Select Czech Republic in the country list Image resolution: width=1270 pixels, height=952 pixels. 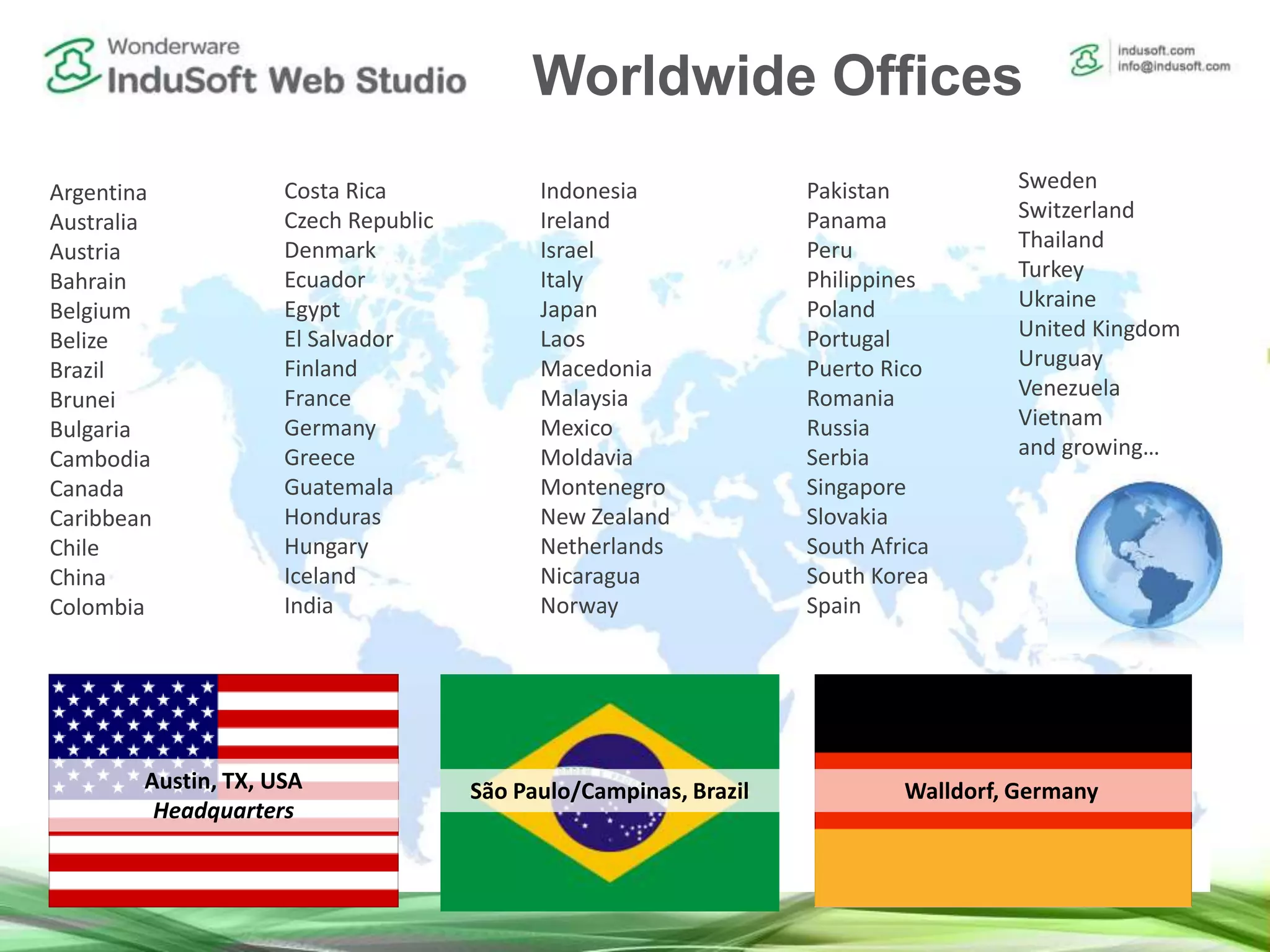359,221
